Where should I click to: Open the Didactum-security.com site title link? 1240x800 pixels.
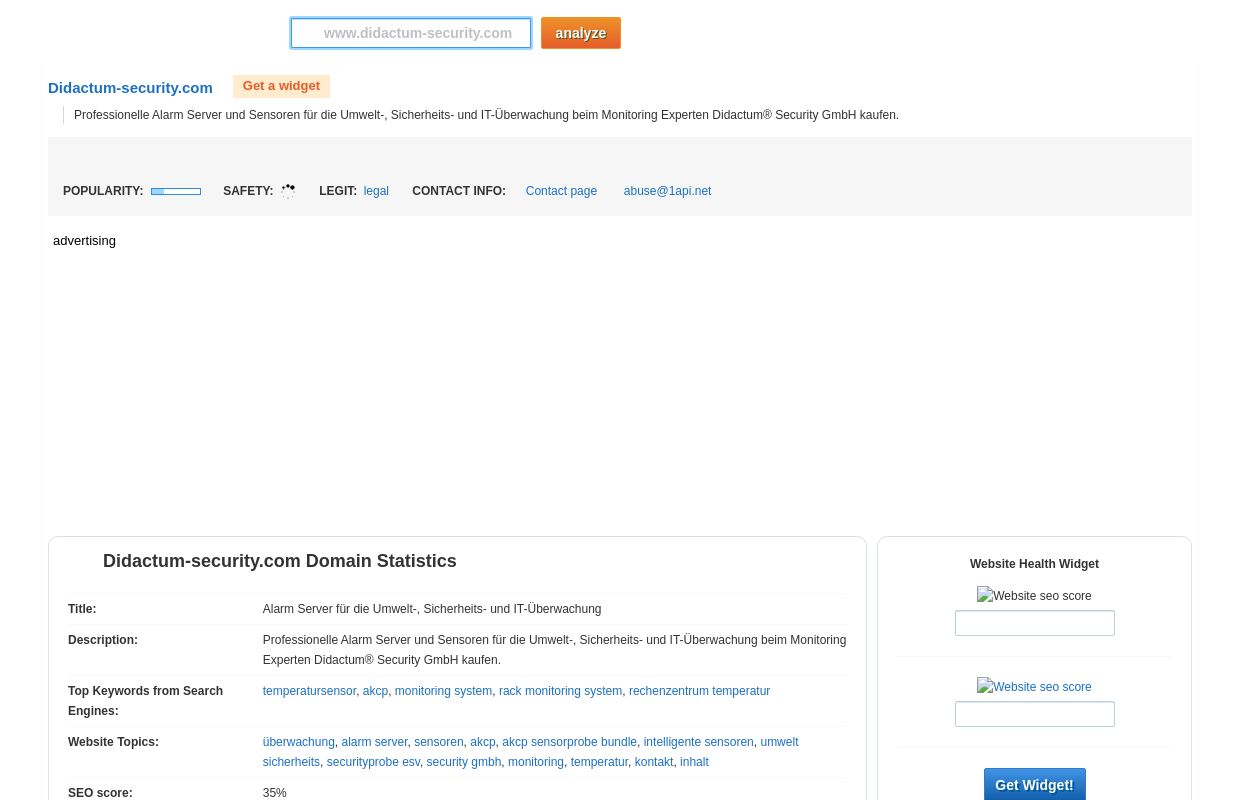(130, 88)
